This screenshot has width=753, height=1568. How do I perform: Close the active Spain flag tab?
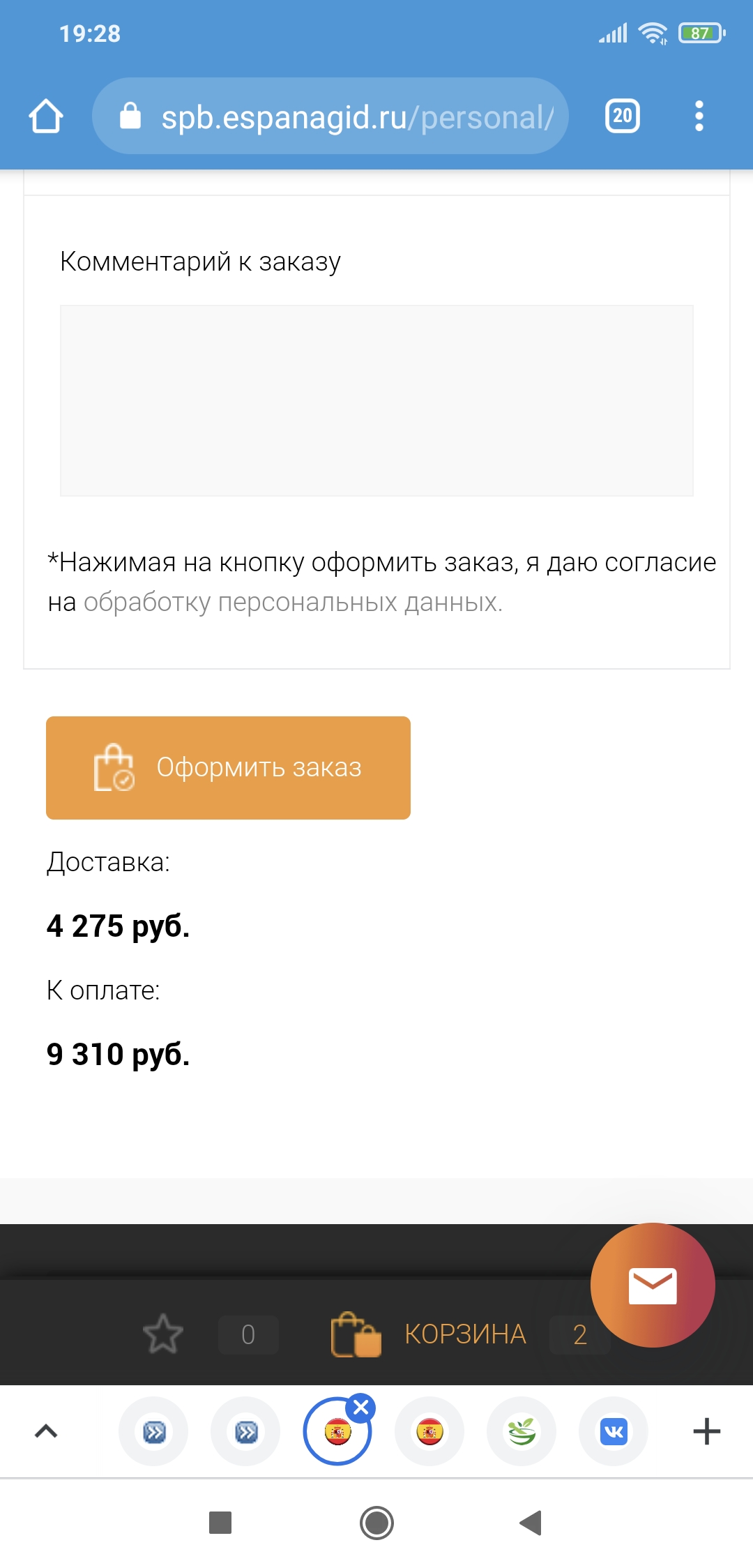click(361, 1408)
